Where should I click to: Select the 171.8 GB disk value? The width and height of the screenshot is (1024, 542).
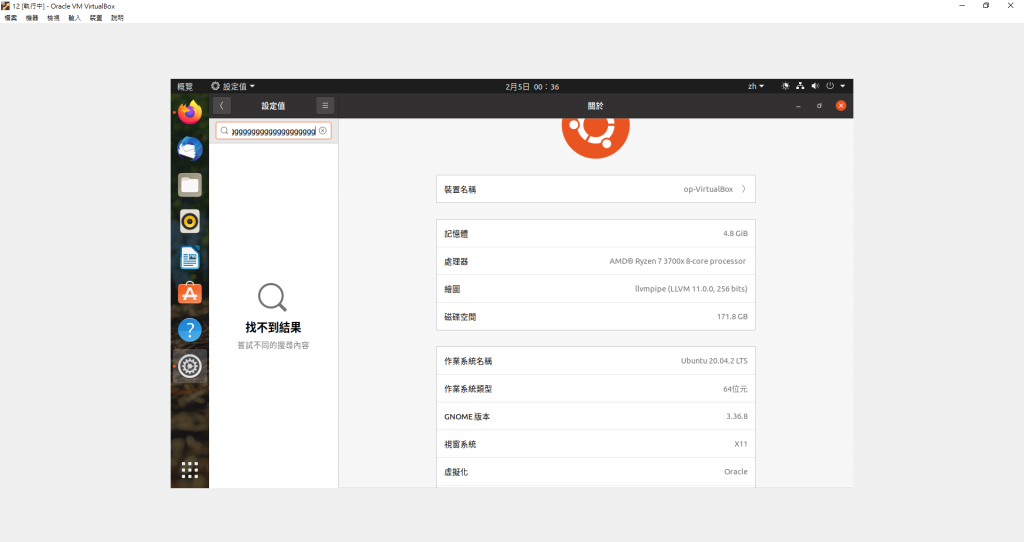click(x=732, y=316)
